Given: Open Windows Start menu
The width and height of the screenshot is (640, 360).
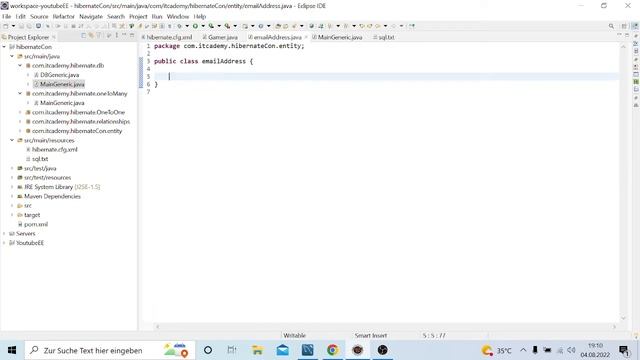Looking at the screenshot, I should pyautogui.click(x=12, y=350).
